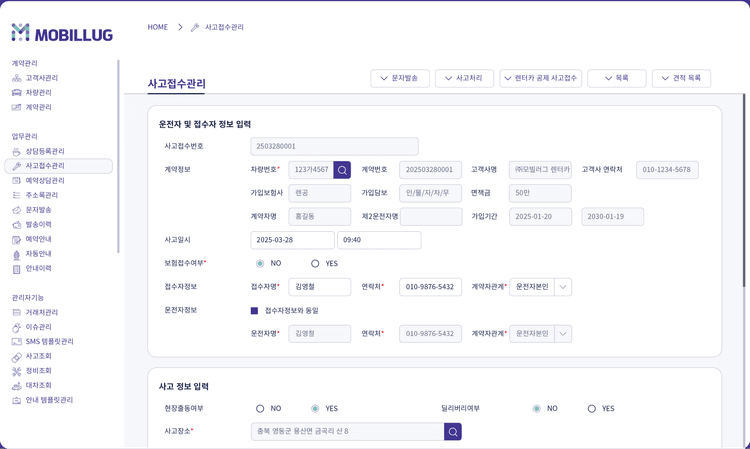
Task: Select 상담등록관리 menu item
Action: coord(45,152)
